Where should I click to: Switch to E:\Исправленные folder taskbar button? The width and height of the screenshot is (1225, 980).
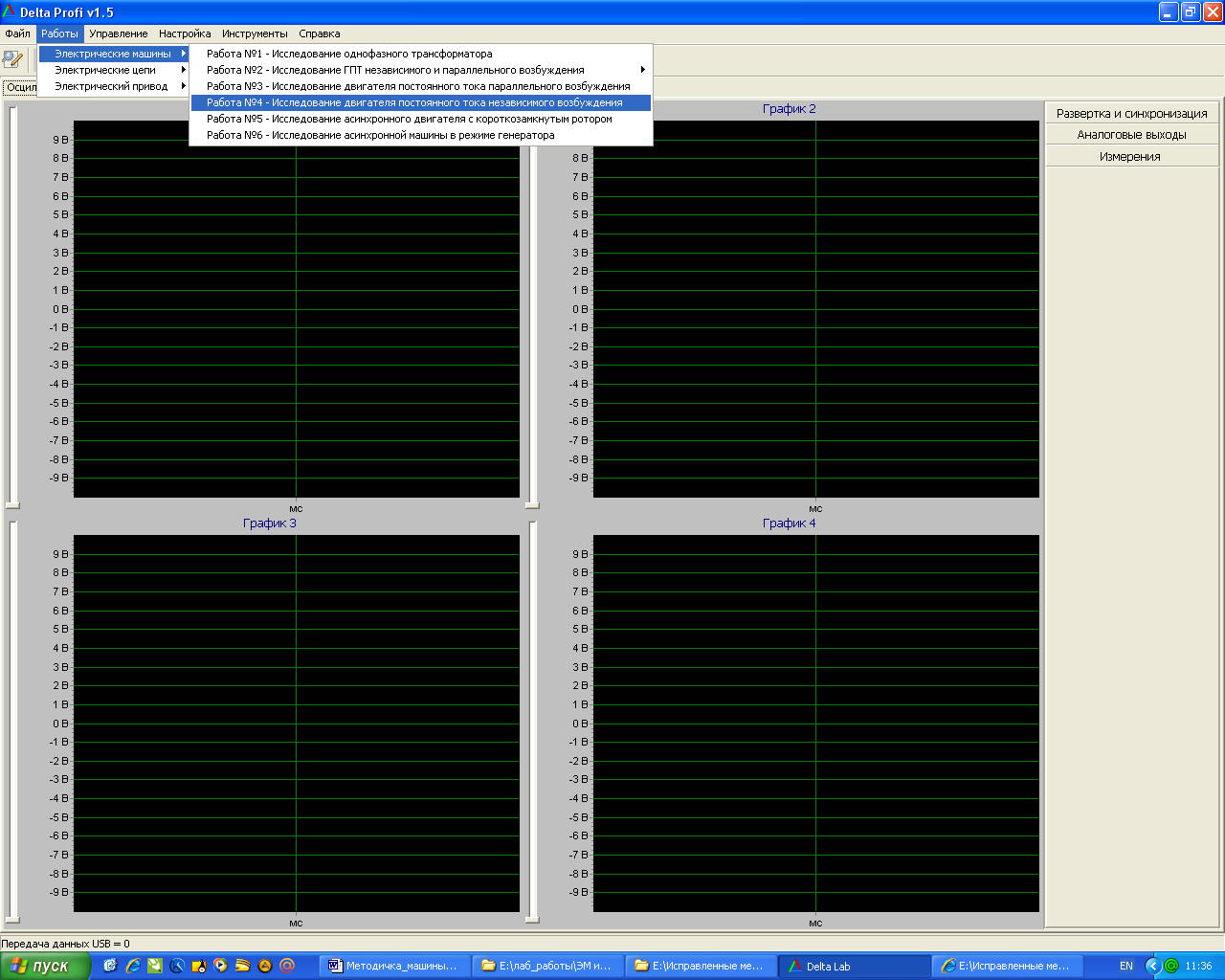pyautogui.click(x=702, y=966)
